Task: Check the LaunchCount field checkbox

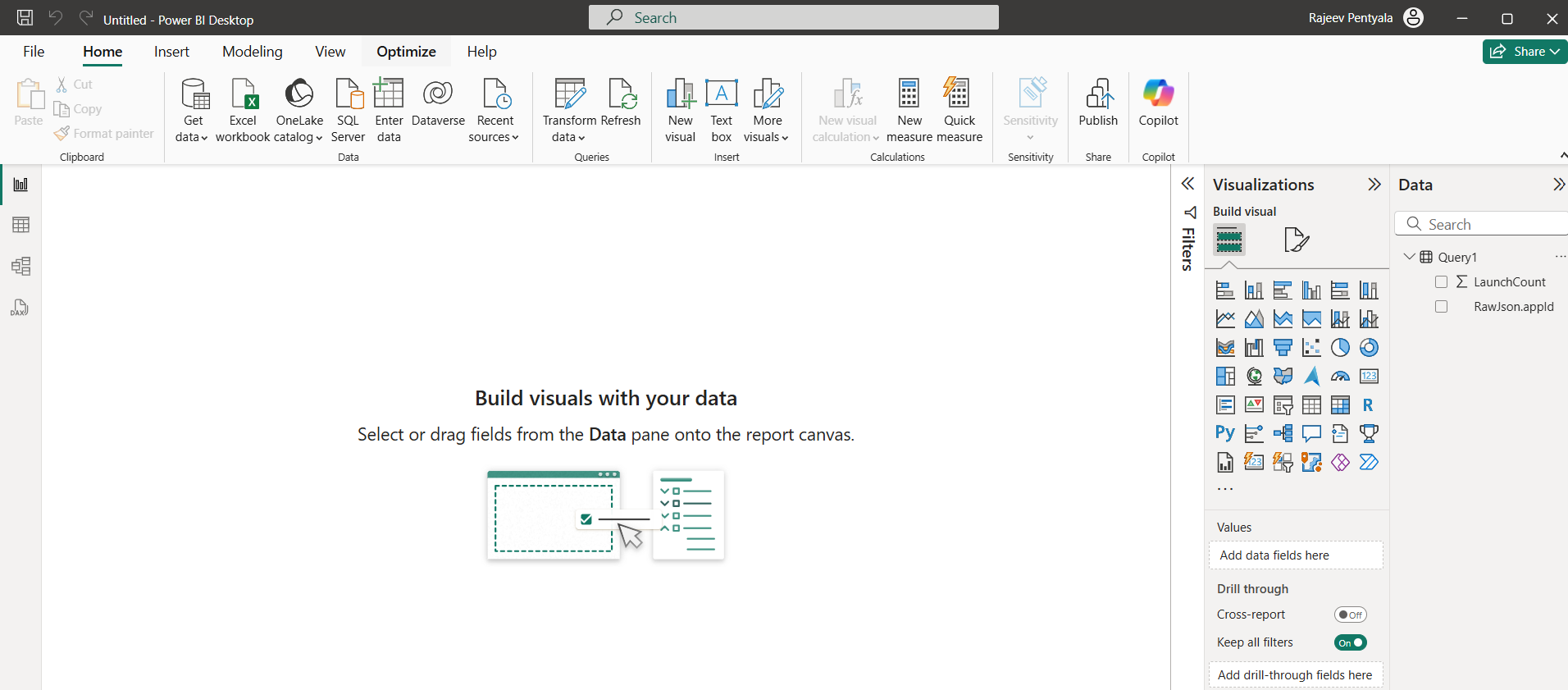Action: (x=1441, y=282)
